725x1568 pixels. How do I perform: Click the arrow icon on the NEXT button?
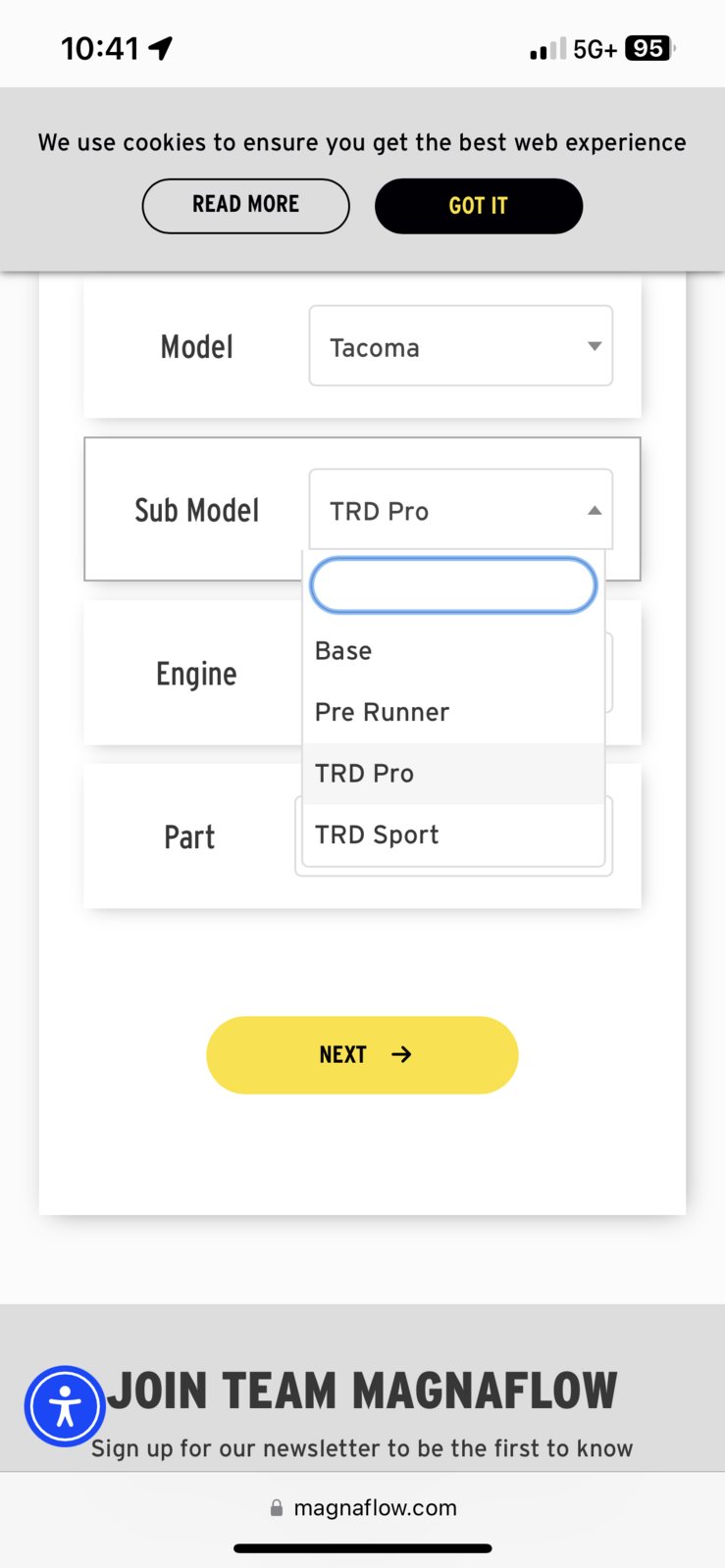(401, 1054)
